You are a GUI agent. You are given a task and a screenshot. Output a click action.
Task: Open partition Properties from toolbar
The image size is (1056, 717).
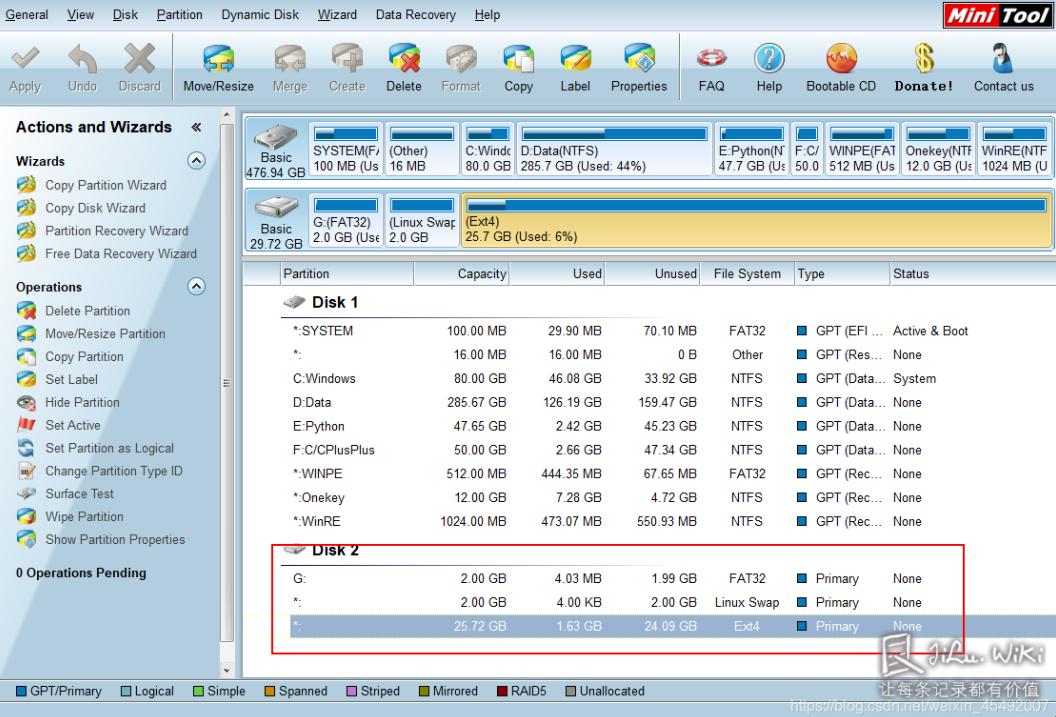(x=638, y=67)
